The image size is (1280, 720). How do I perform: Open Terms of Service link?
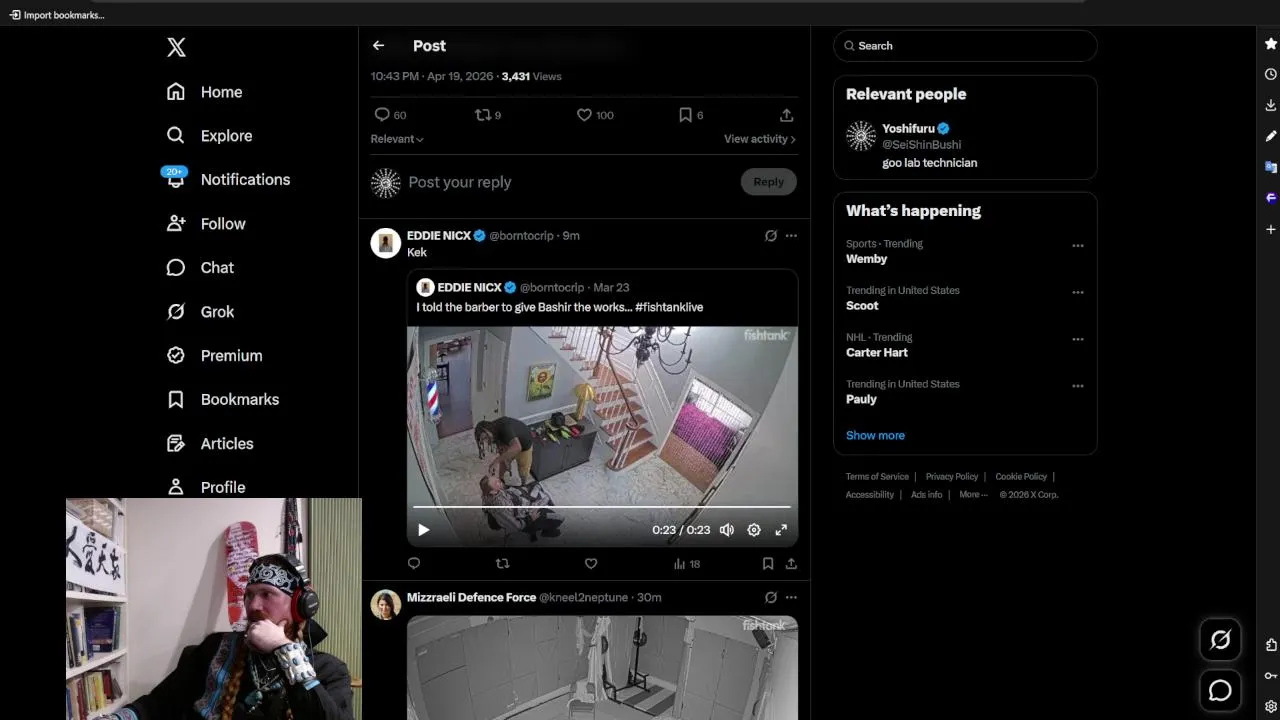(877, 477)
